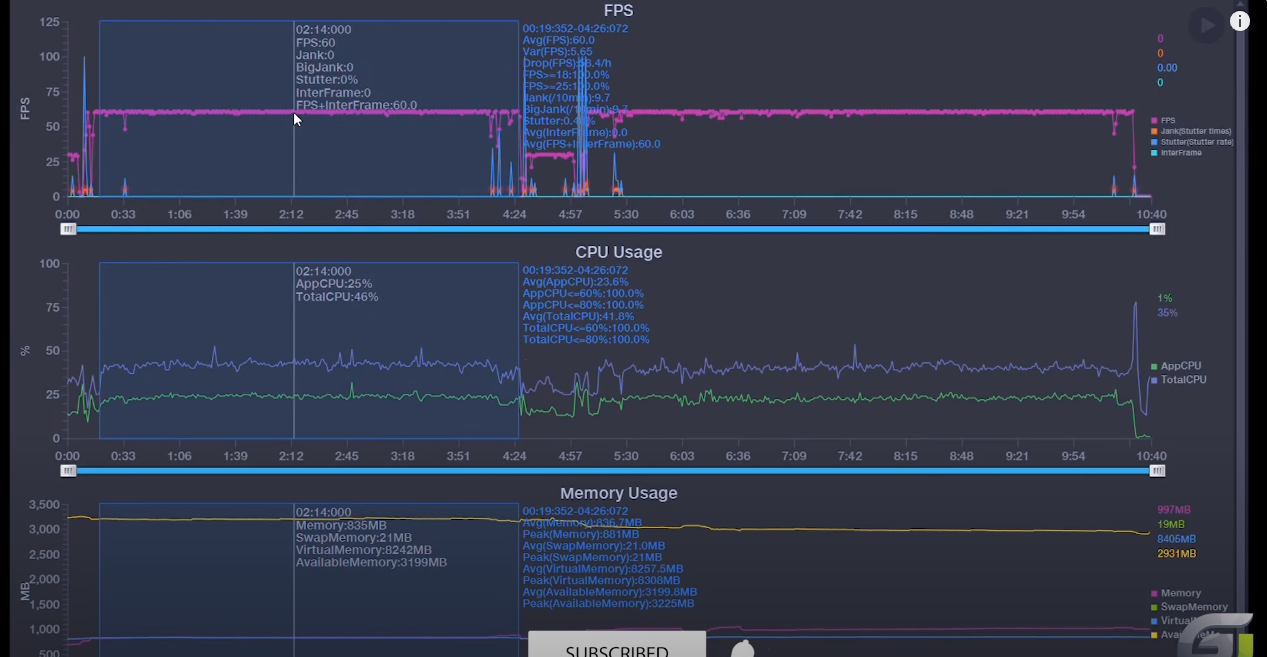1267x657 pixels.
Task: Click the 02:14 cursor line in CPU chart
Action: click(294, 350)
